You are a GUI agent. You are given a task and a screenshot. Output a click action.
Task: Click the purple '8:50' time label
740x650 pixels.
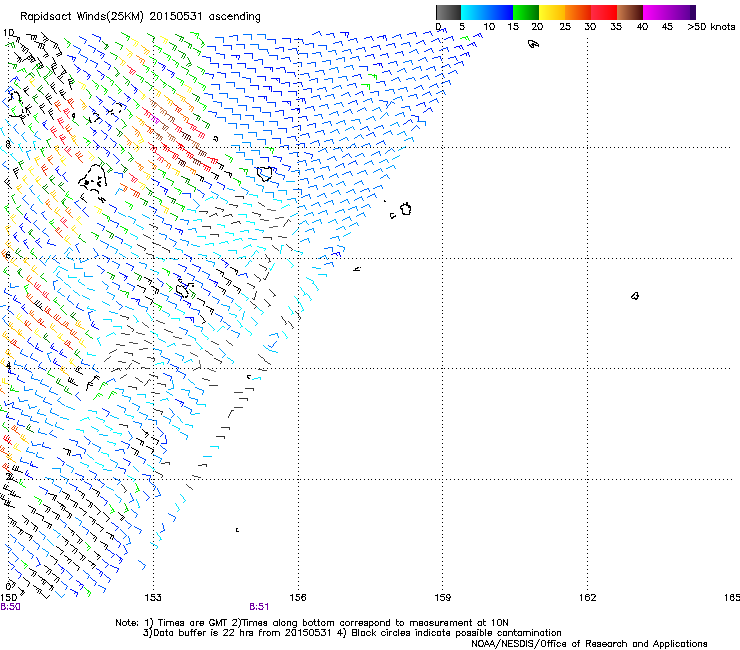[10, 607]
